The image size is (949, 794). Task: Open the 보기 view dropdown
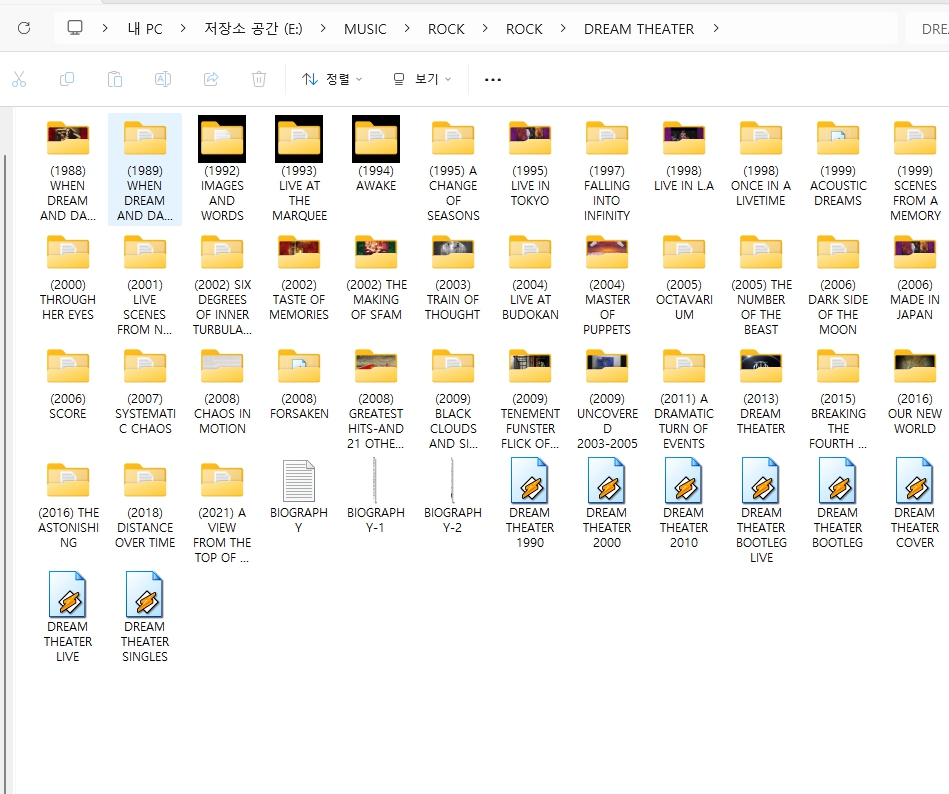[x=421, y=79]
